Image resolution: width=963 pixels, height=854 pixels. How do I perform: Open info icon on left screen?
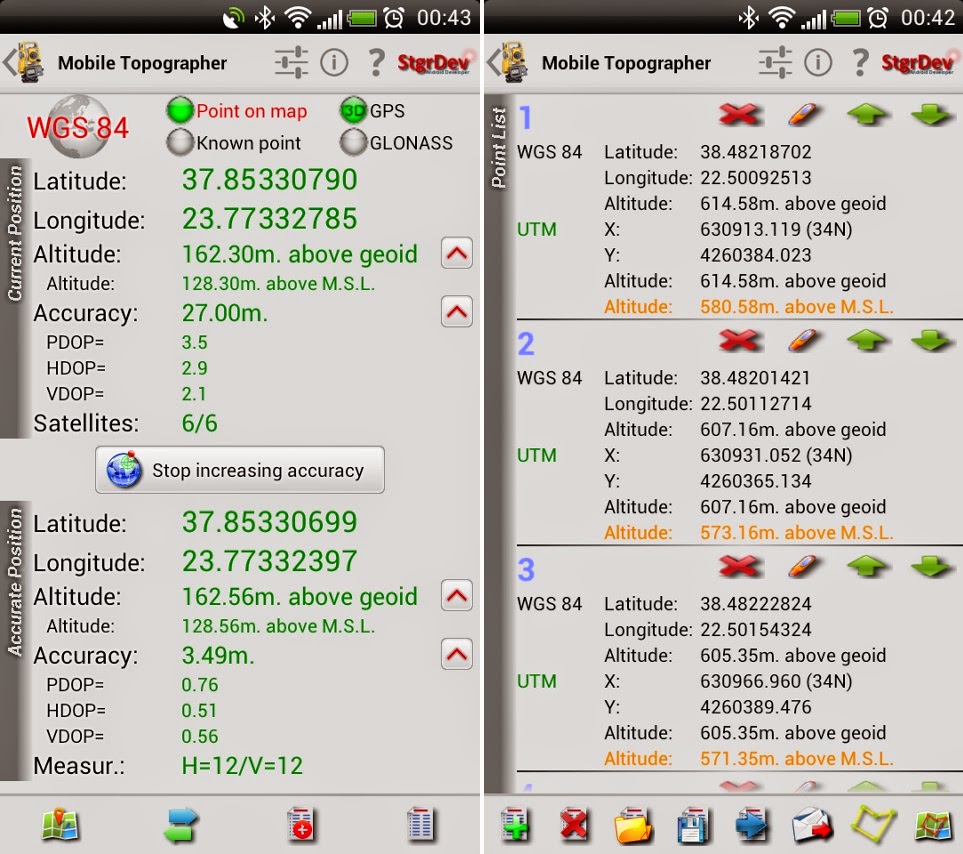point(334,62)
